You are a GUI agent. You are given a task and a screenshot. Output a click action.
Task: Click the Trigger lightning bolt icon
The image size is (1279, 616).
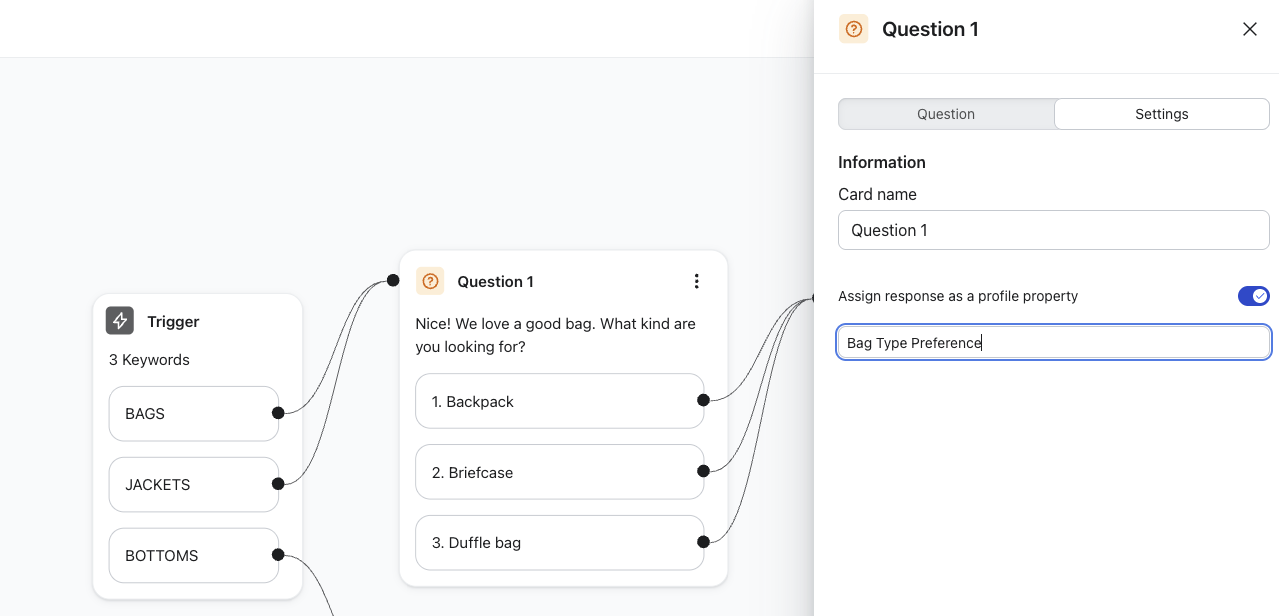click(120, 321)
